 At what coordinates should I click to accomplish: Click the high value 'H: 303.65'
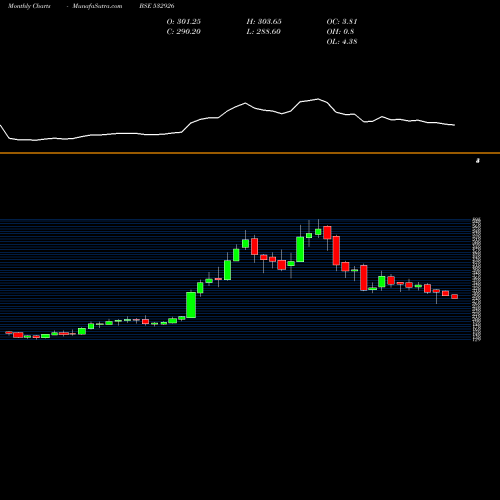(264, 22)
